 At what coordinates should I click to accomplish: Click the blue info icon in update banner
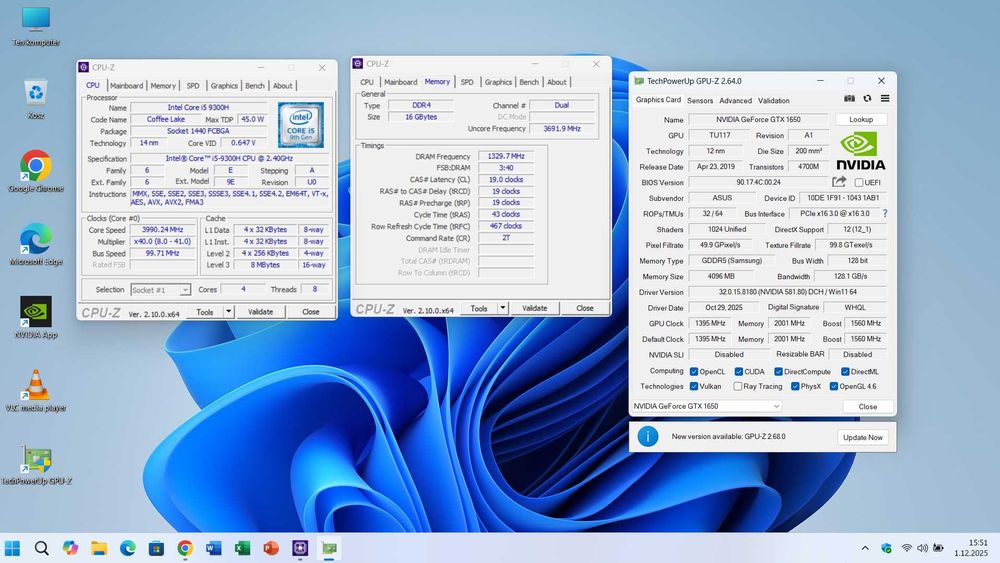pos(648,436)
